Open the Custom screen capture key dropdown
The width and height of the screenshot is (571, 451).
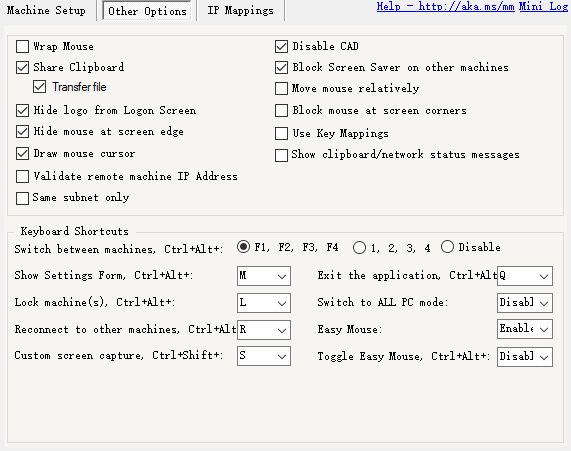[x=264, y=356]
